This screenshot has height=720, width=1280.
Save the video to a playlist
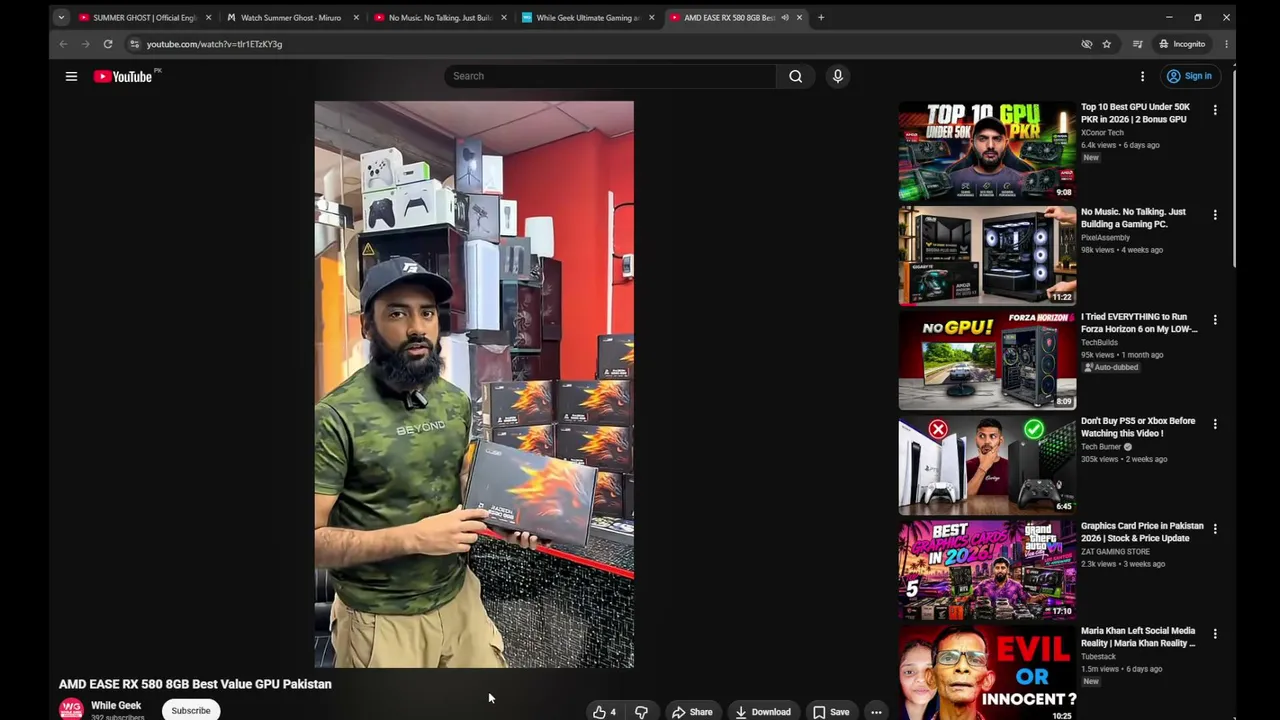(x=831, y=712)
